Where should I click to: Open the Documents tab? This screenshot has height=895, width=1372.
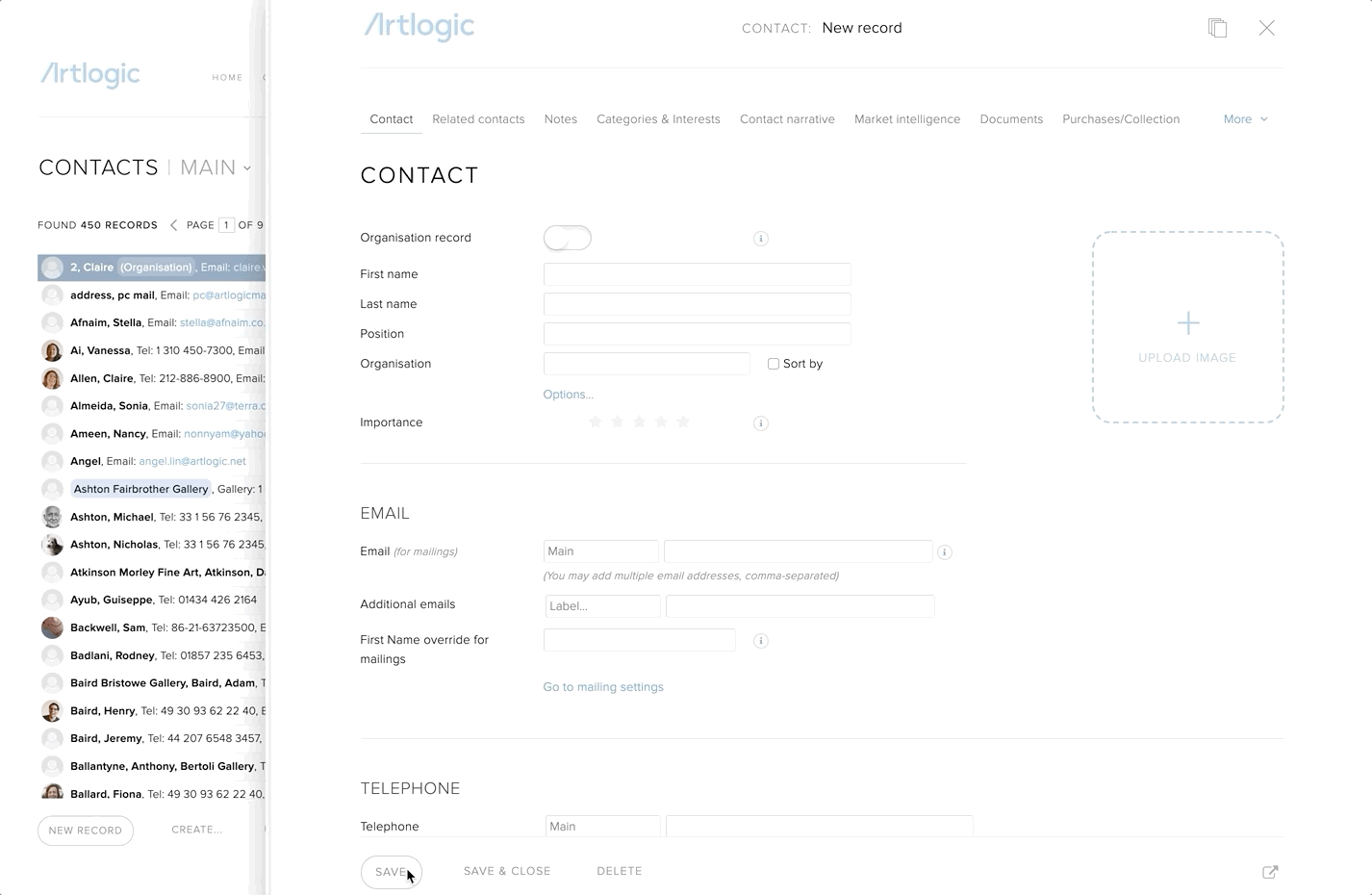click(x=1011, y=119)
